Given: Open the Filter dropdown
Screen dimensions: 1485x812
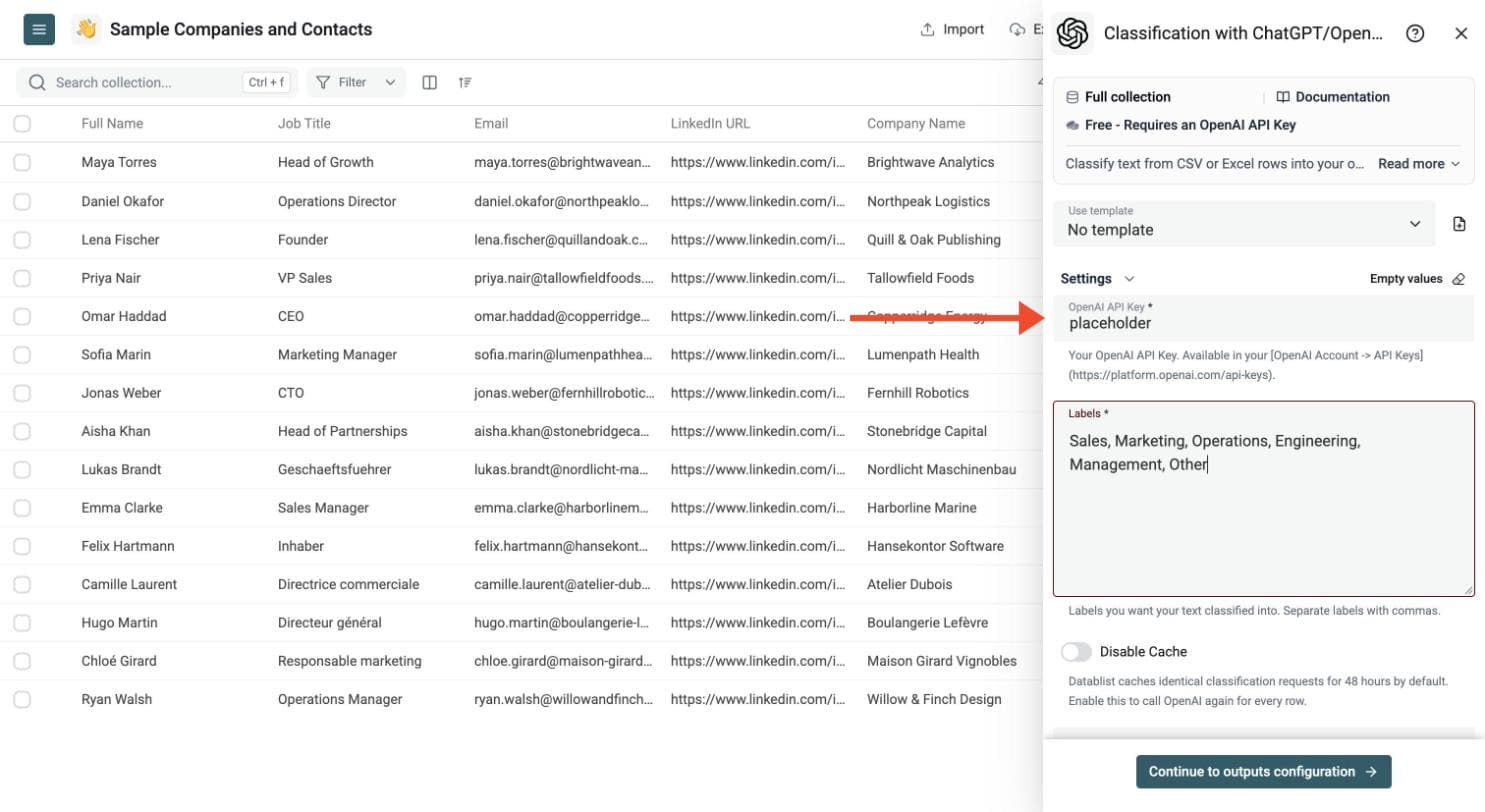Looking at the screenshot, I should tap(356, 83).
